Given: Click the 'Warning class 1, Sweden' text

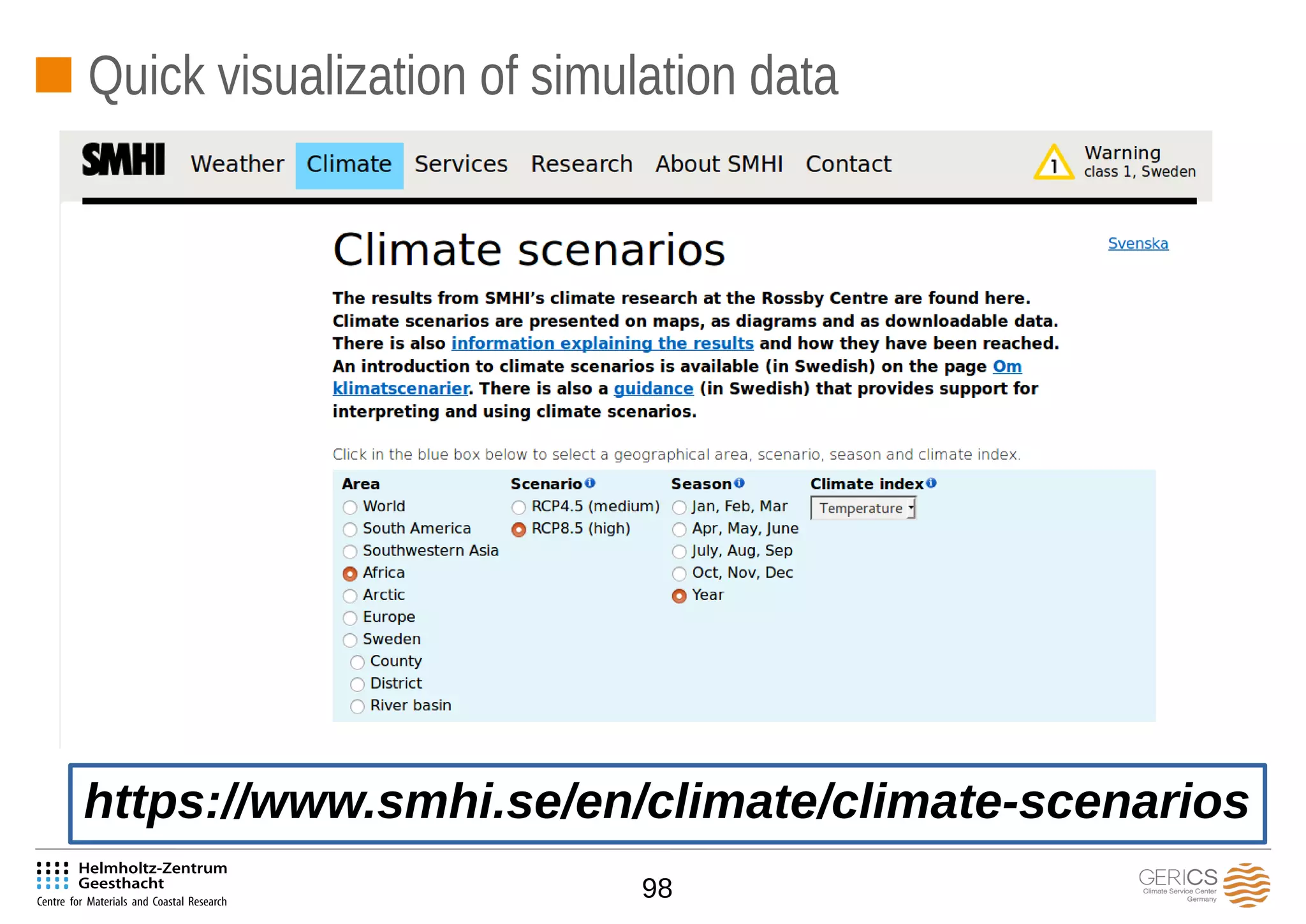Looking at the screenshot, I should (x=1140, y=162).
